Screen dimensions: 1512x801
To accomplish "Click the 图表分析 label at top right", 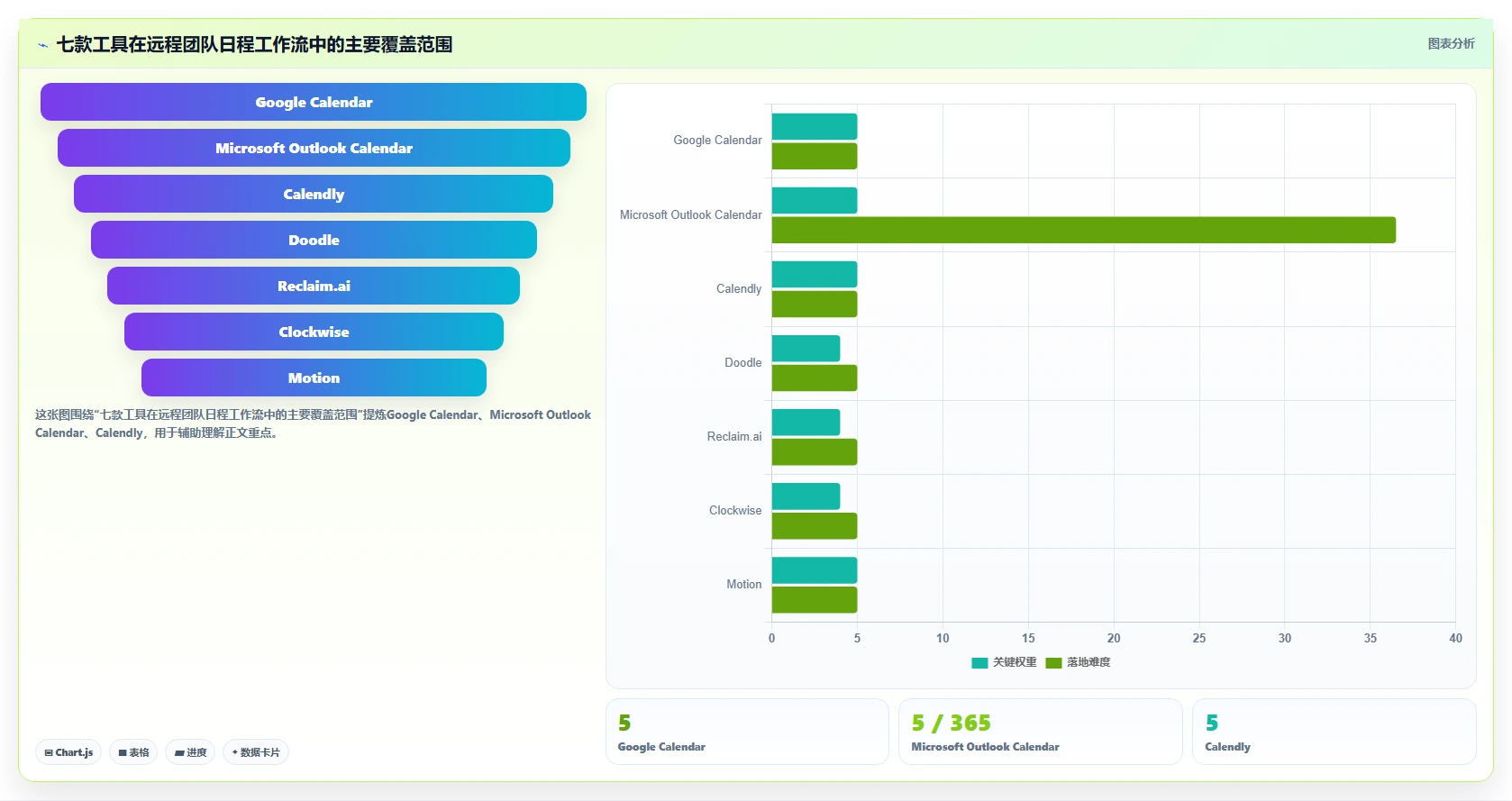I will click(x=1451, y=43).
